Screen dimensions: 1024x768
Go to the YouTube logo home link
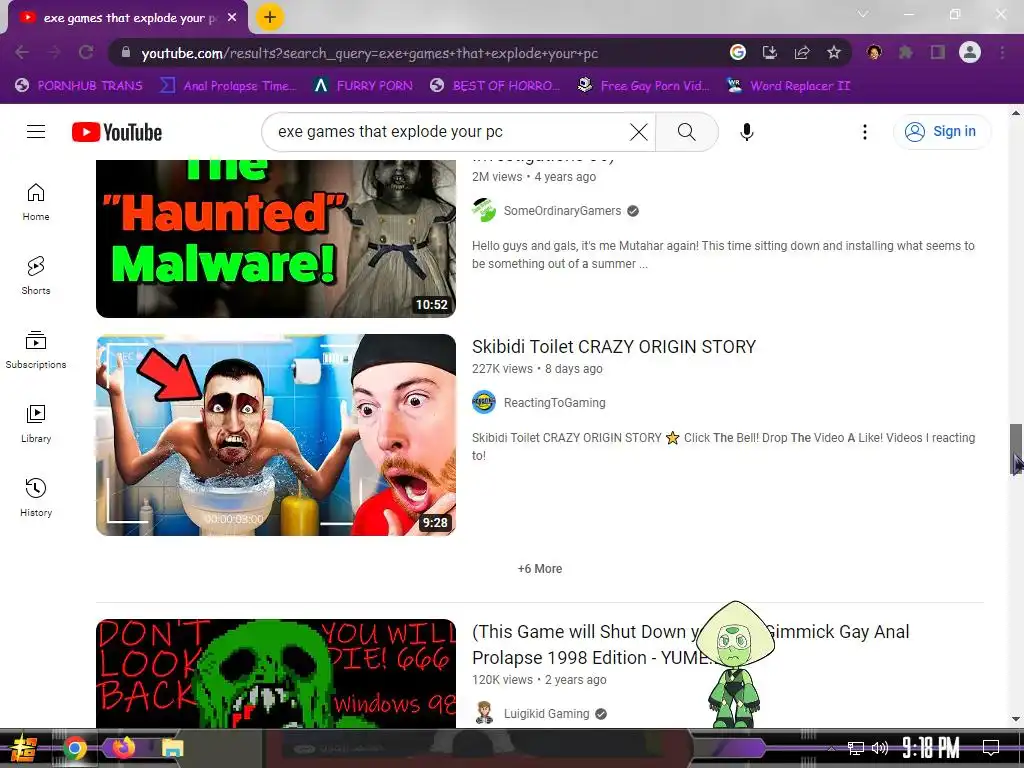pyautogui.click(x=117, y=132)
